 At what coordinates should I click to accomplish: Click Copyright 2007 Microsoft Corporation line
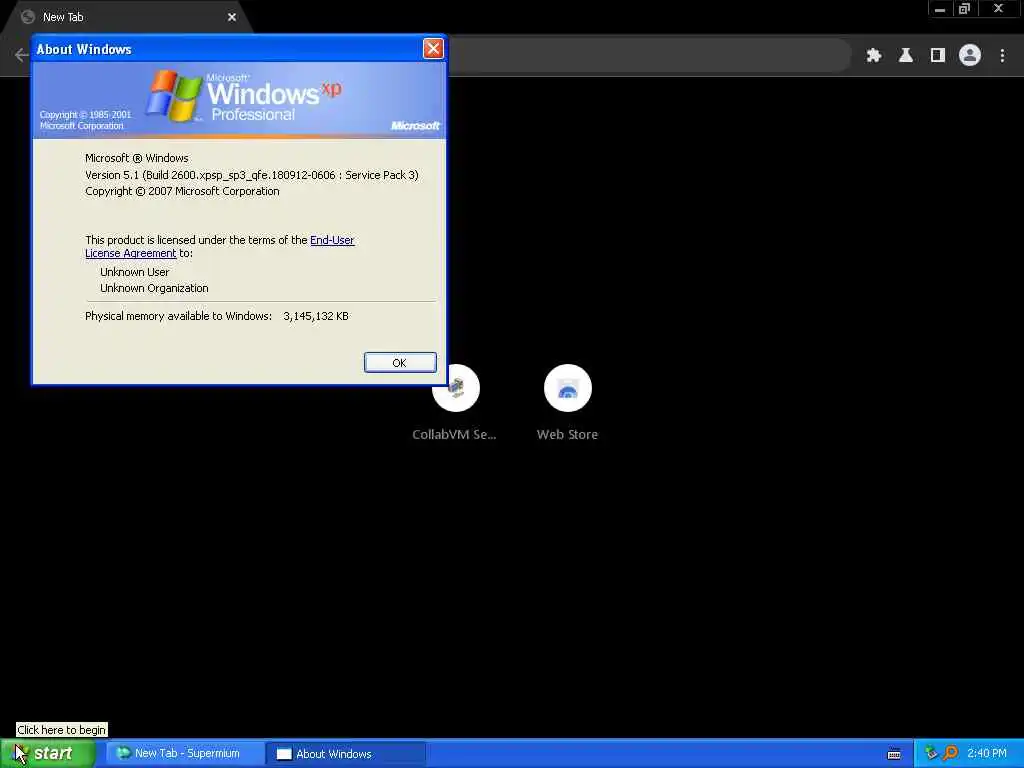pos(182,191)
